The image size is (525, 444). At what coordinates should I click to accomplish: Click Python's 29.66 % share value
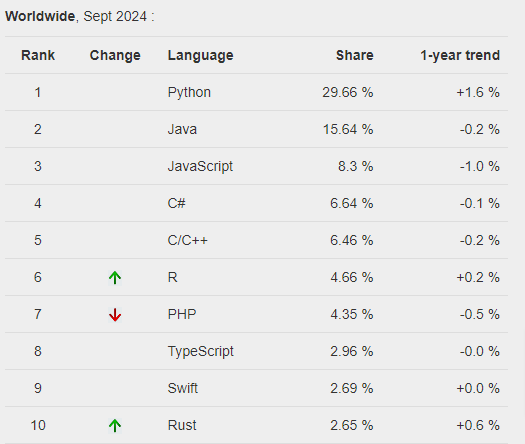pyautogui.click(x=348, y=92)
